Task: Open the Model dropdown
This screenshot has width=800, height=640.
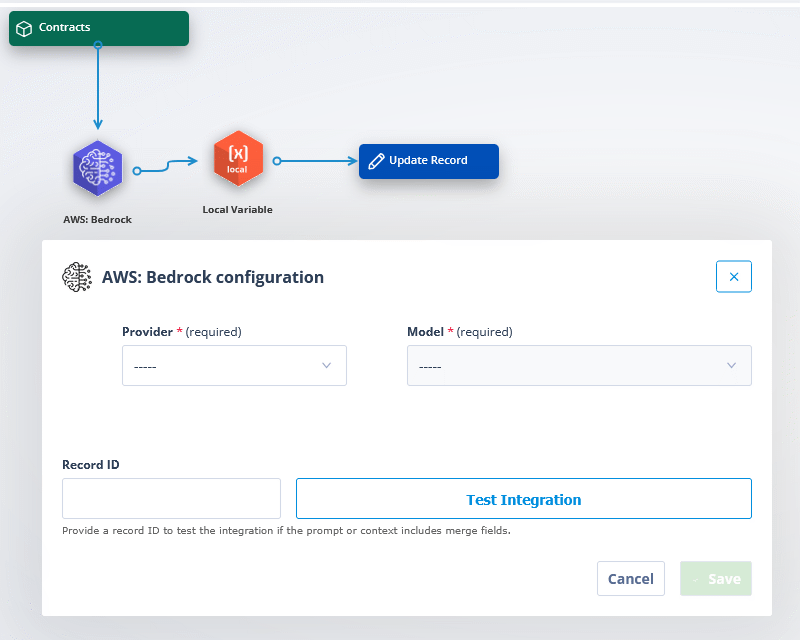Action: [x=579, y=365]
